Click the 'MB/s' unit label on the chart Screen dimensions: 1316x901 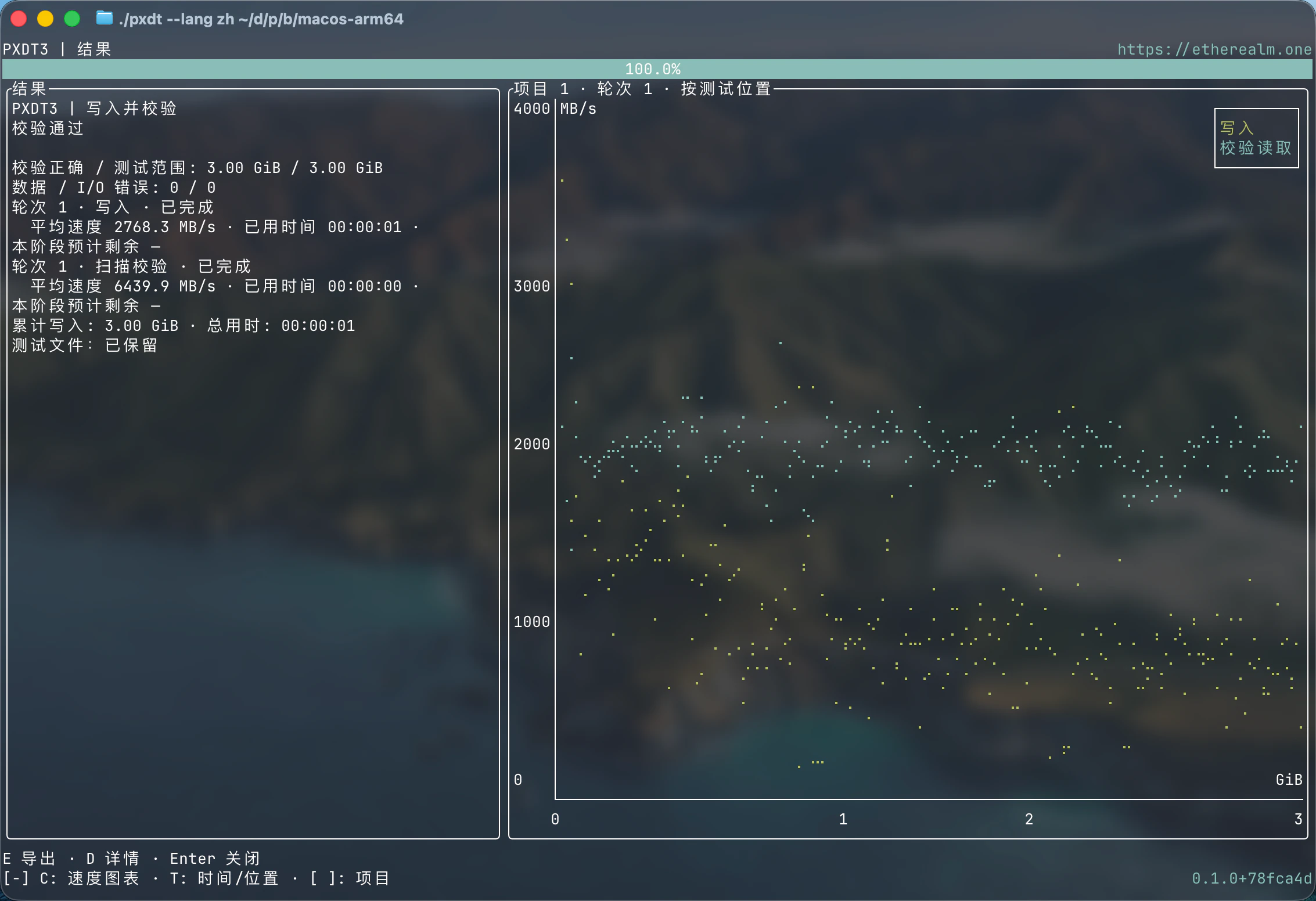click(578, 108)
